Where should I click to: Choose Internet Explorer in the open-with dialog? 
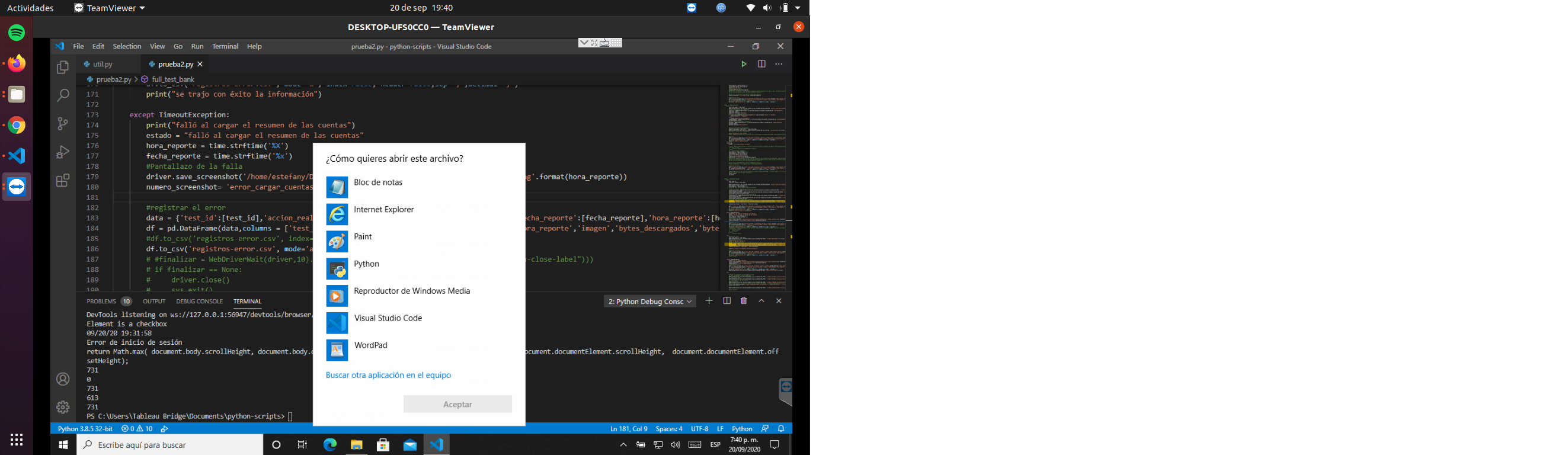click(419, 214)
